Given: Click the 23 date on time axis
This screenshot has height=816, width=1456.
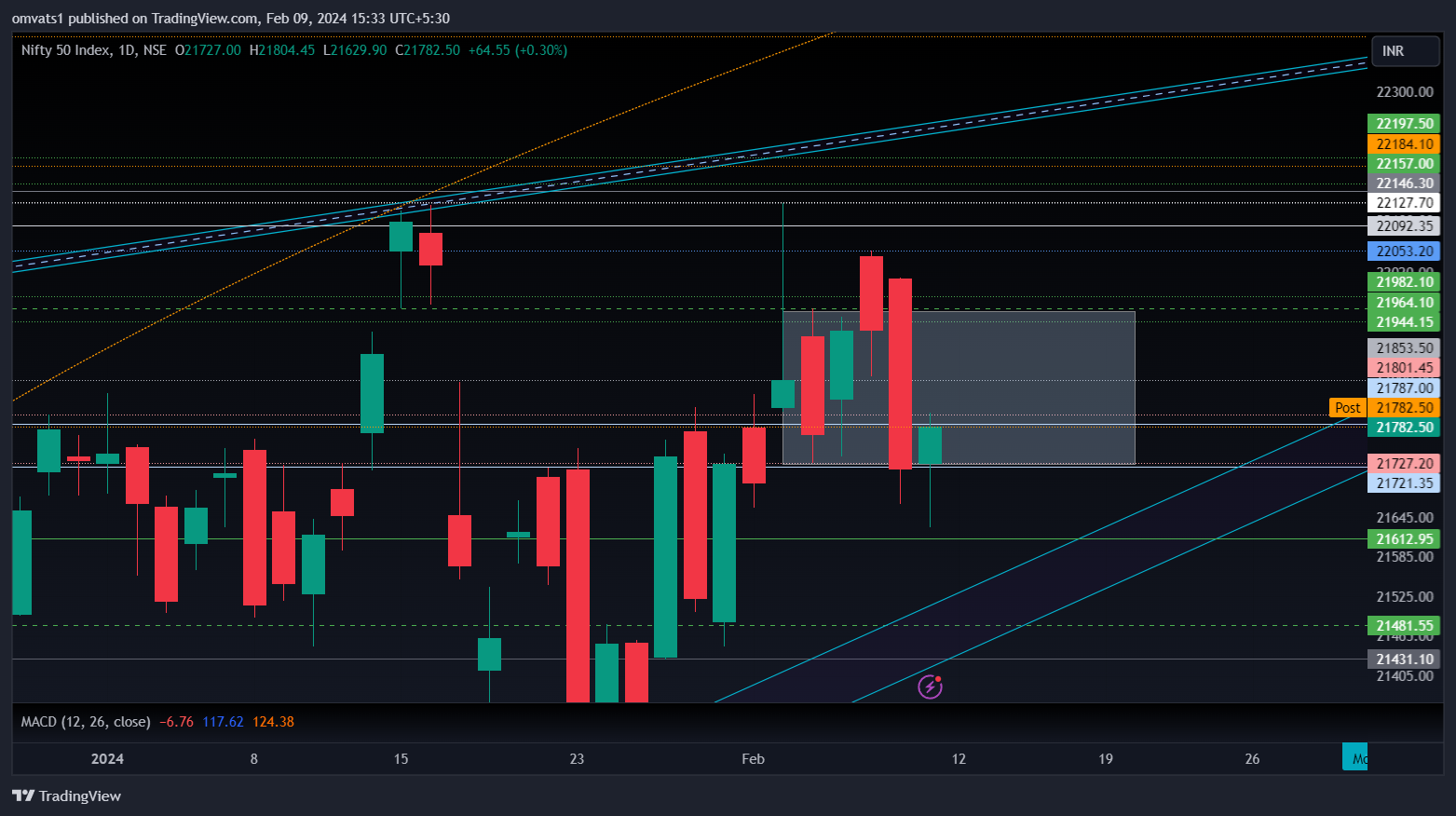Looking at the screenshot, I should [x=577, y=759].
